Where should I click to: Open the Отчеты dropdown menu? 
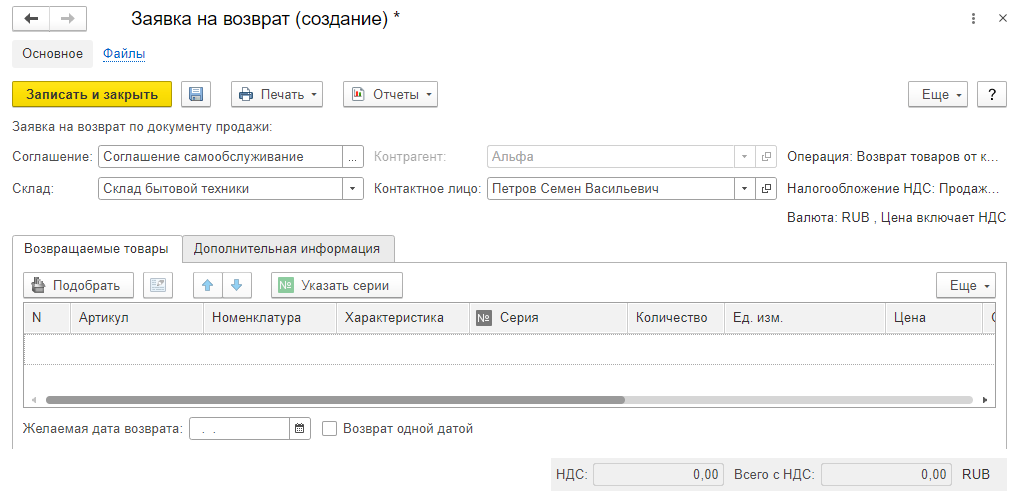tap(390, 94)
